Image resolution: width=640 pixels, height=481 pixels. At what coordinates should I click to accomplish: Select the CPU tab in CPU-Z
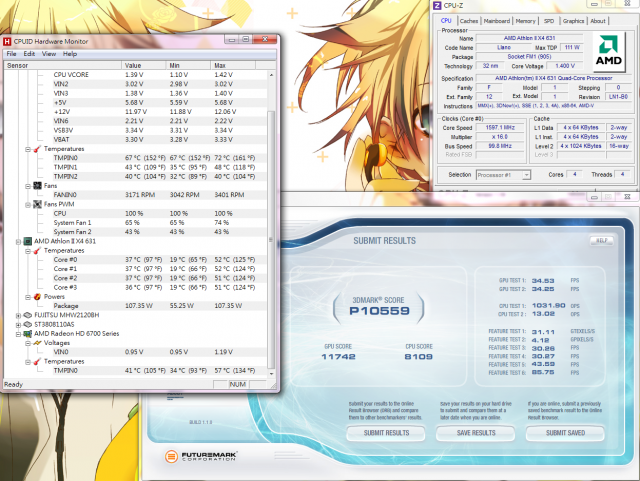(446, 20)
